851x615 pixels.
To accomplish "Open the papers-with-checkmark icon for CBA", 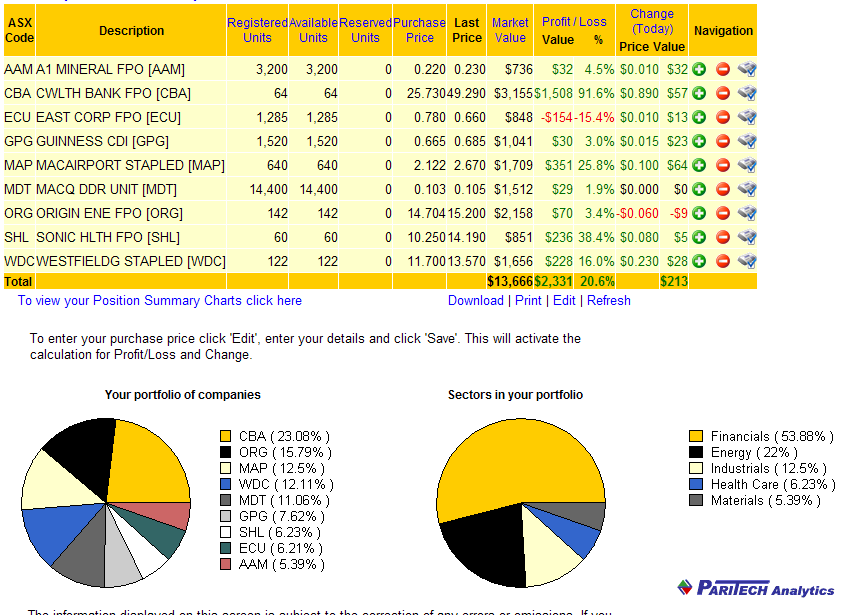I will click(747, 93).
